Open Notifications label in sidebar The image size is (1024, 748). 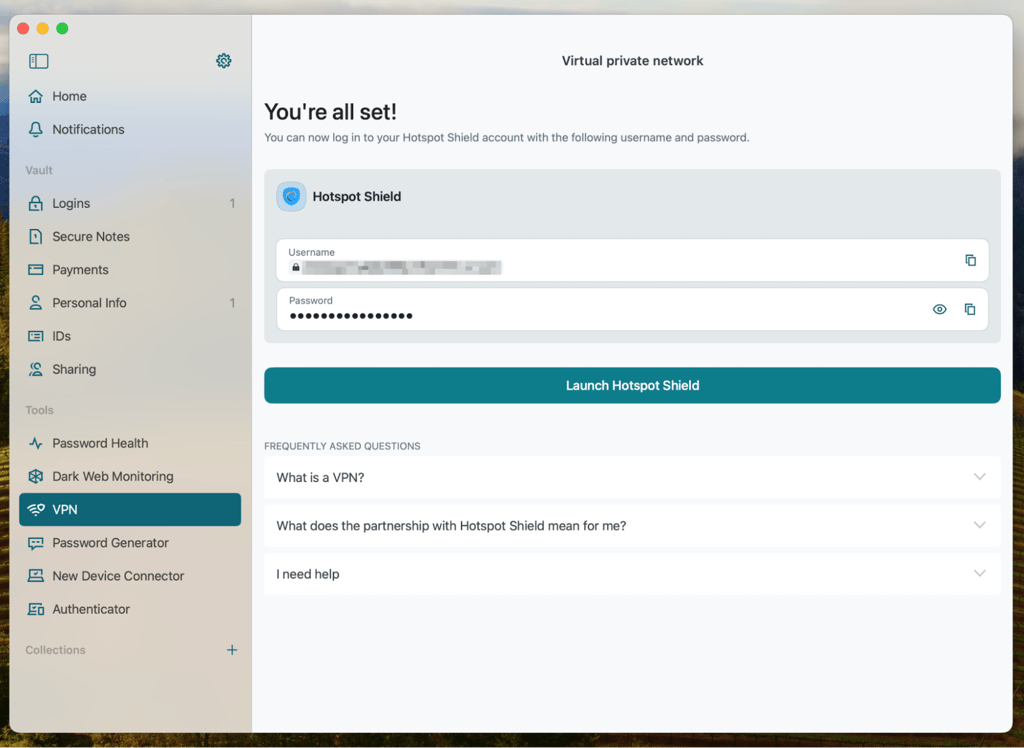(88, 129)
